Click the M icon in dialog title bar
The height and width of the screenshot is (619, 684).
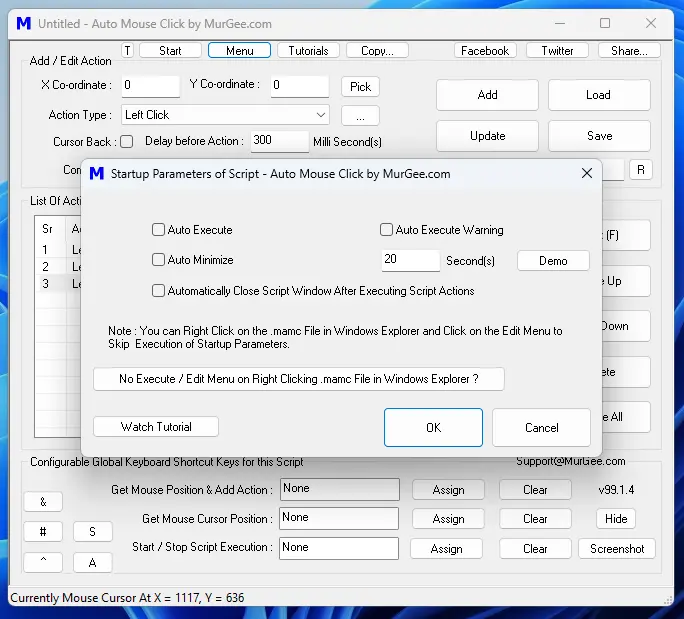click(96, 174)
